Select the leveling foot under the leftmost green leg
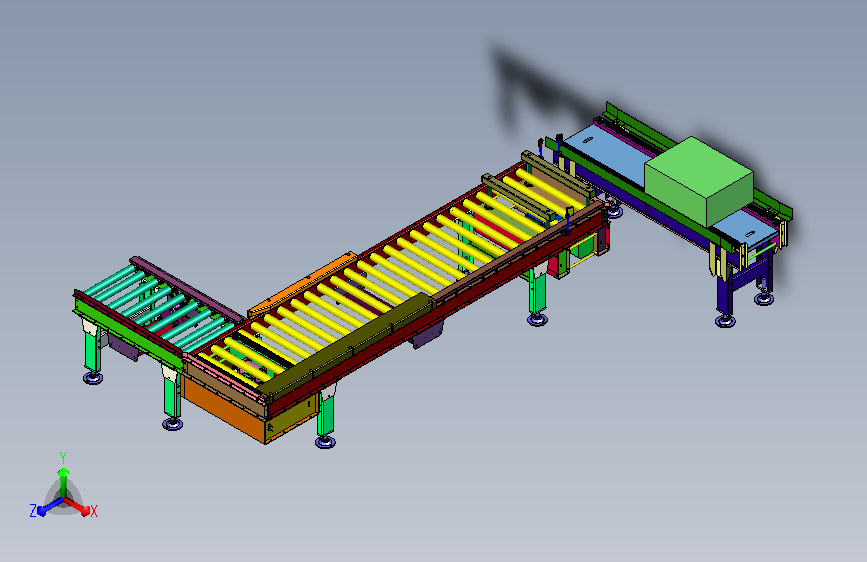867x562 pixels. click(93, 378)
